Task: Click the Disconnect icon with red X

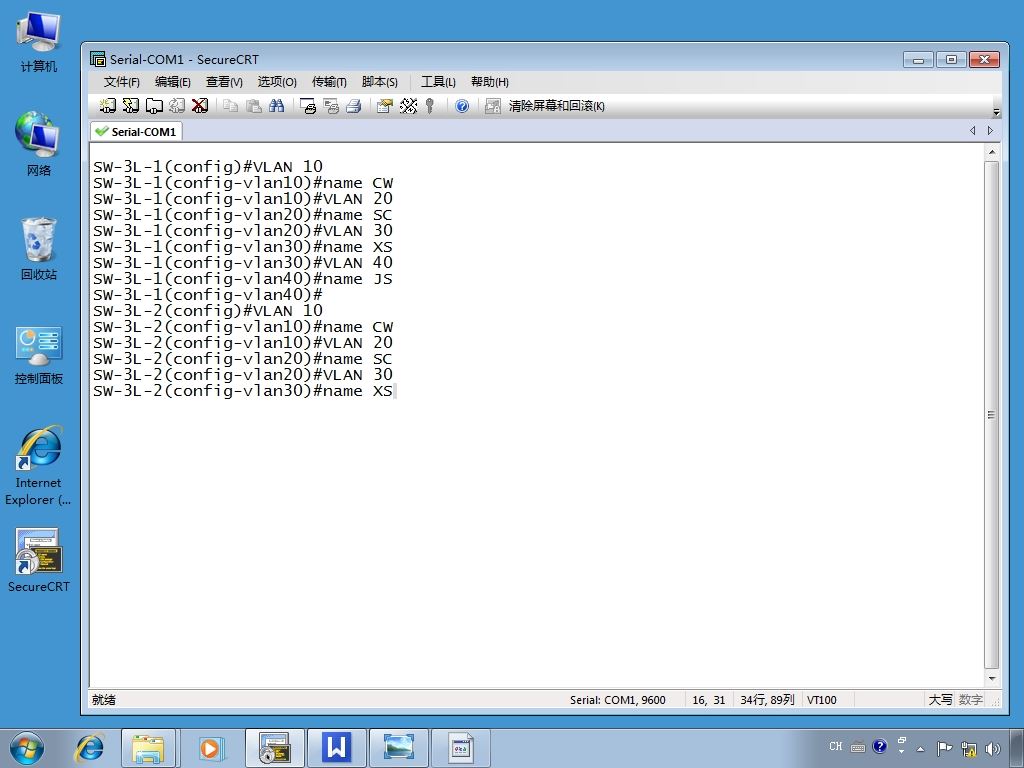Action: pyautogui.click(x=200, y=106)
